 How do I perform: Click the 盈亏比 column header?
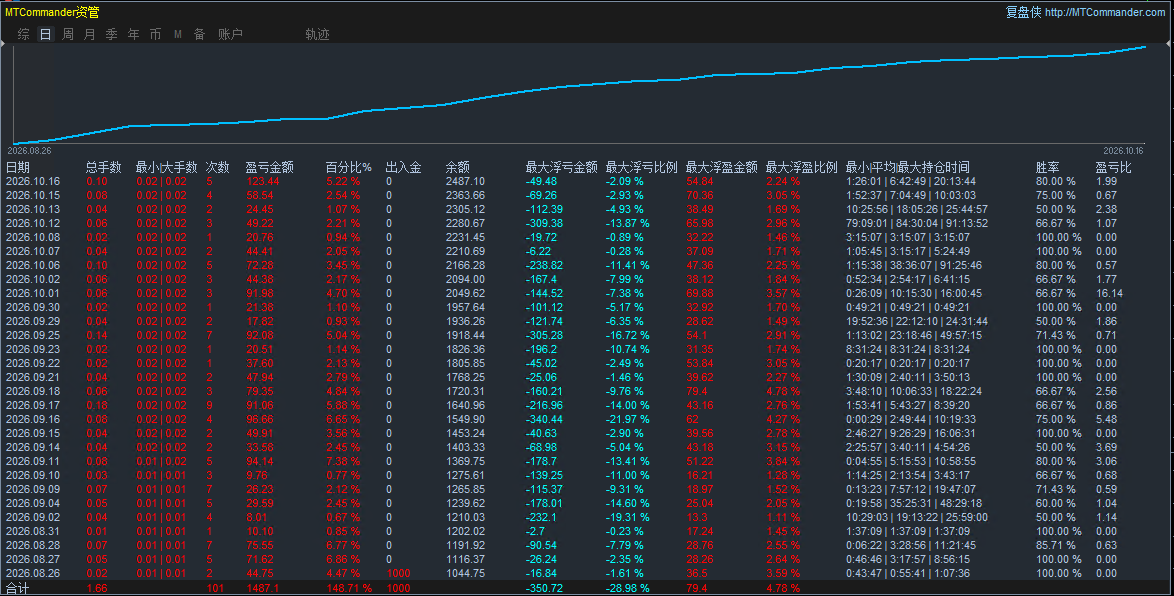coord(1113,167)
